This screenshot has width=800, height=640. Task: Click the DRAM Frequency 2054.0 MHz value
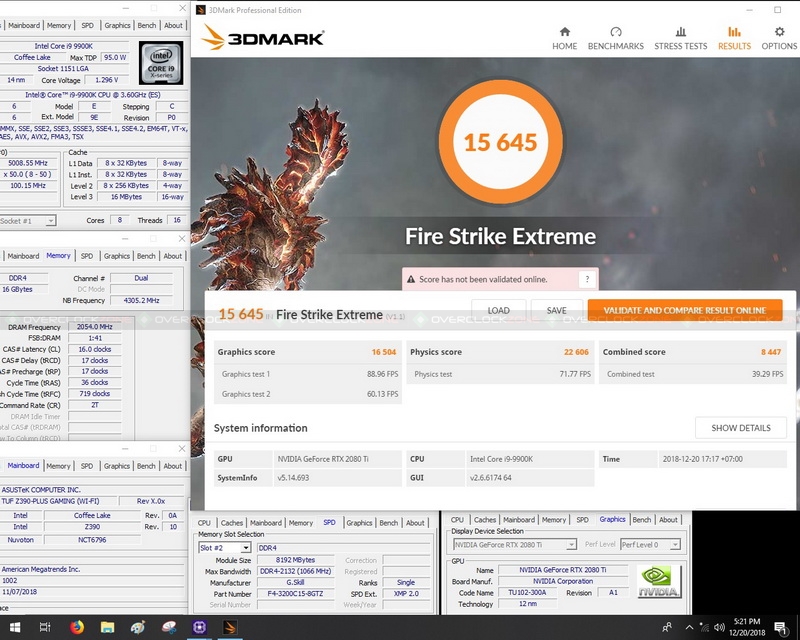tap(94, 327)
